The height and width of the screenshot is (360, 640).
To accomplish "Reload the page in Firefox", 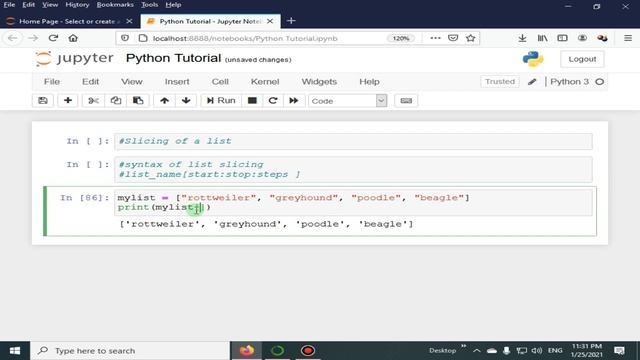I will 53,38.
